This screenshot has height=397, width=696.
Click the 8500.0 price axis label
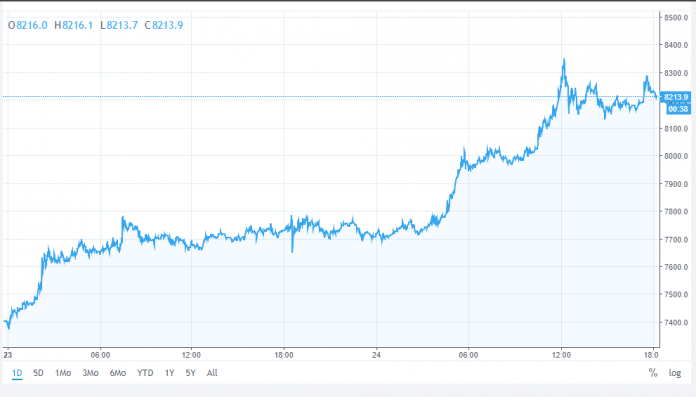tap(676, 17)
